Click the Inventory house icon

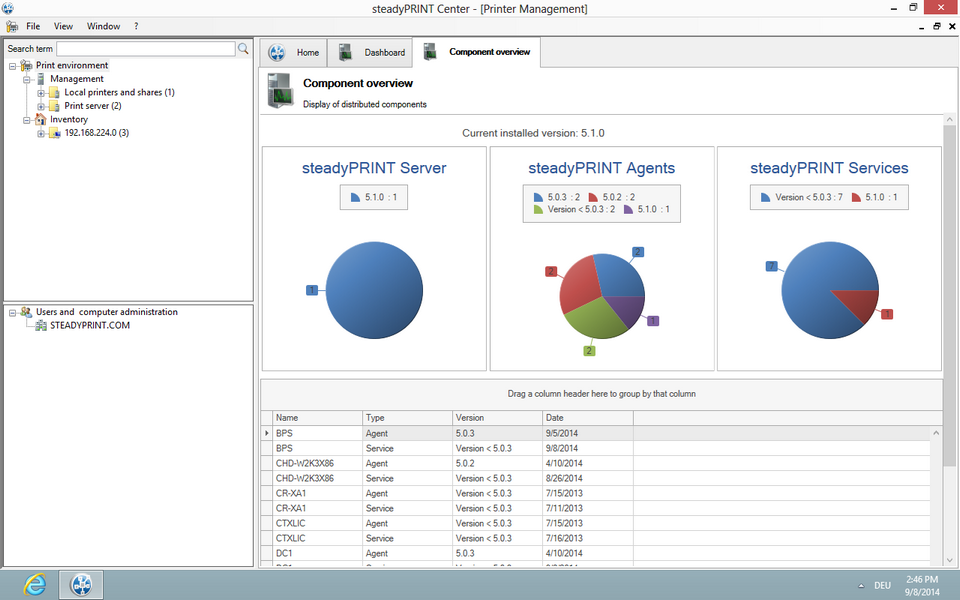pos(40,119)
